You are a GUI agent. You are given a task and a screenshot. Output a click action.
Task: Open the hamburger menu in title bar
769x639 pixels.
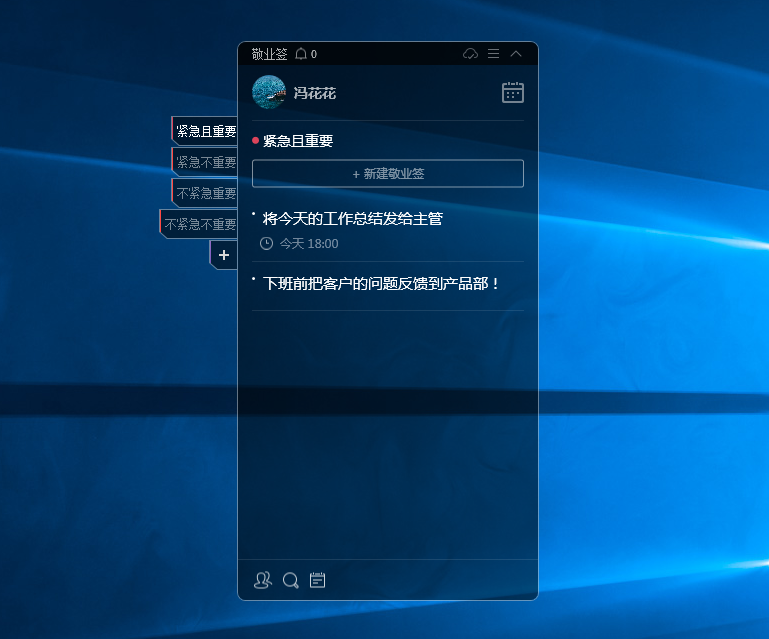pos(493,54)
